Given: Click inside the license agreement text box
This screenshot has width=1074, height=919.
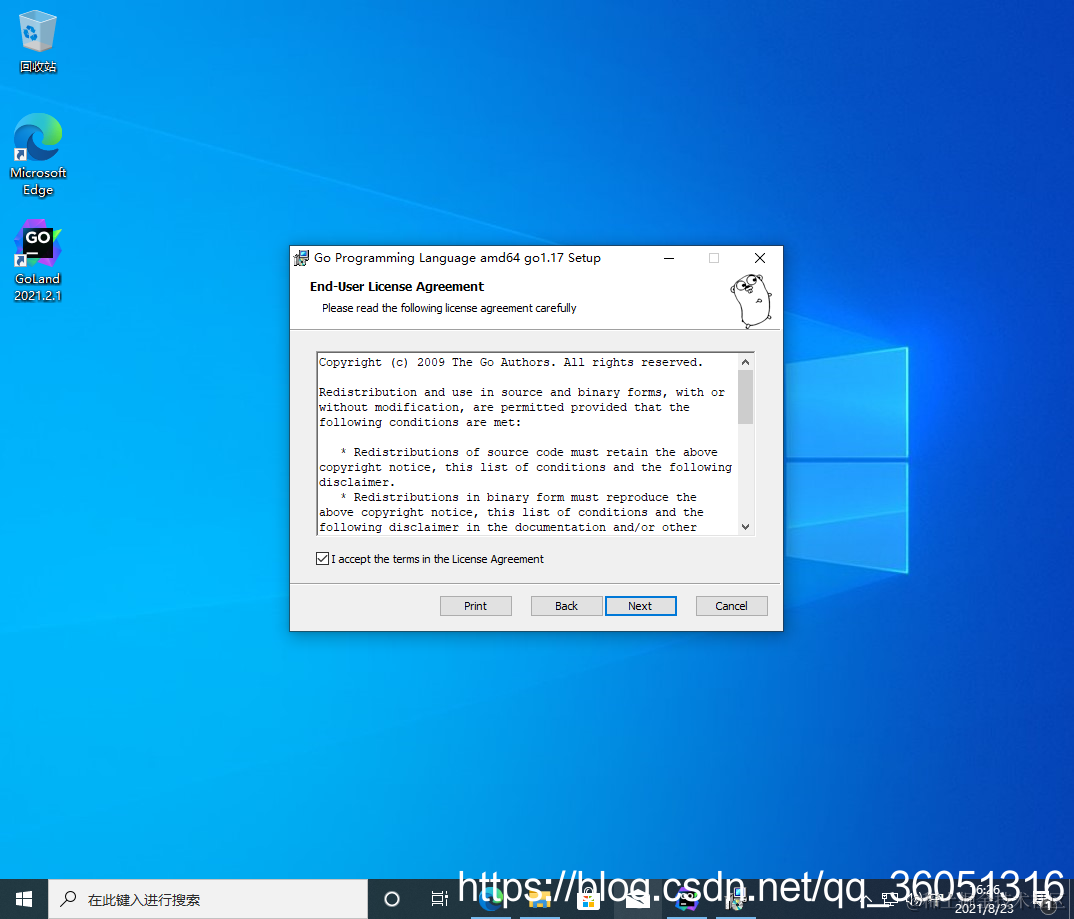Looking at the screenshot, I should coord(527,444).
